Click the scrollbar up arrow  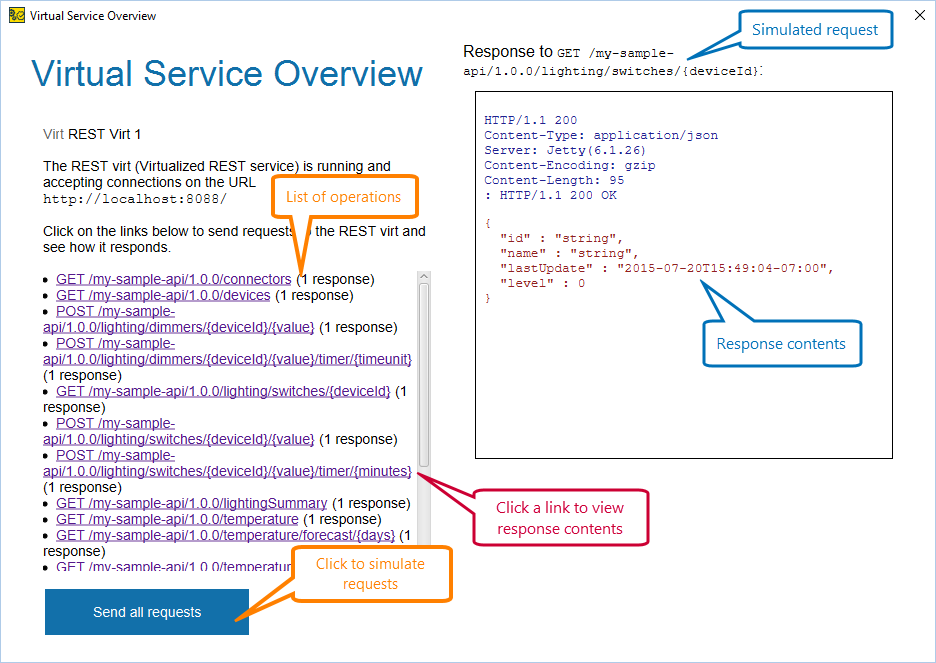pos(424,272)
